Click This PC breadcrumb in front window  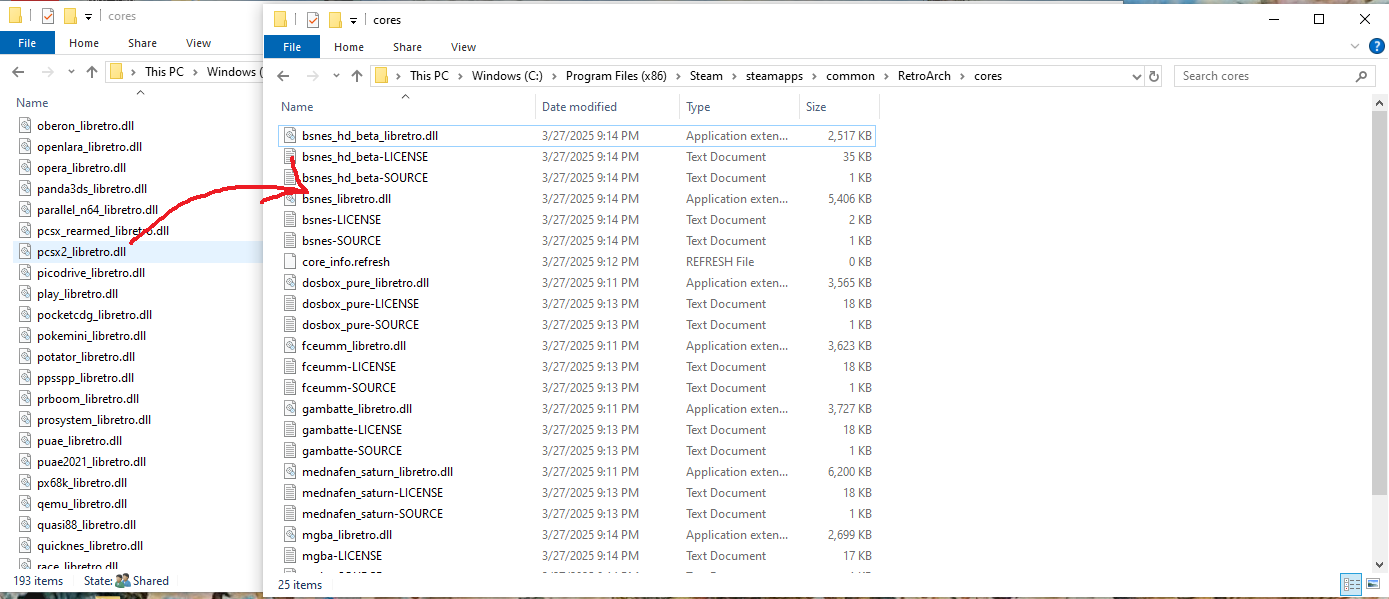tap(430, 76)
